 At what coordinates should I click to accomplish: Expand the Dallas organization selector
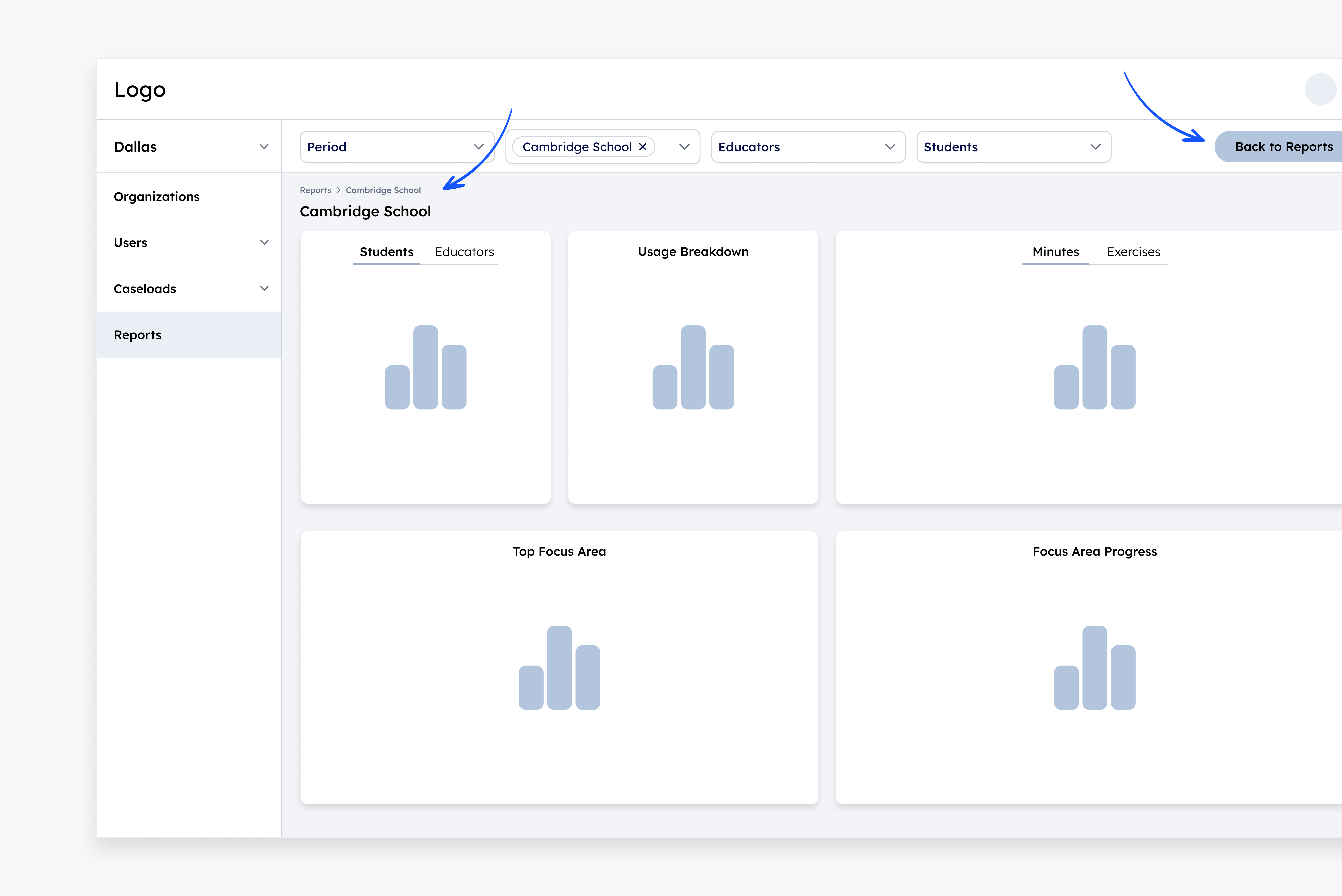click(189, 147)
